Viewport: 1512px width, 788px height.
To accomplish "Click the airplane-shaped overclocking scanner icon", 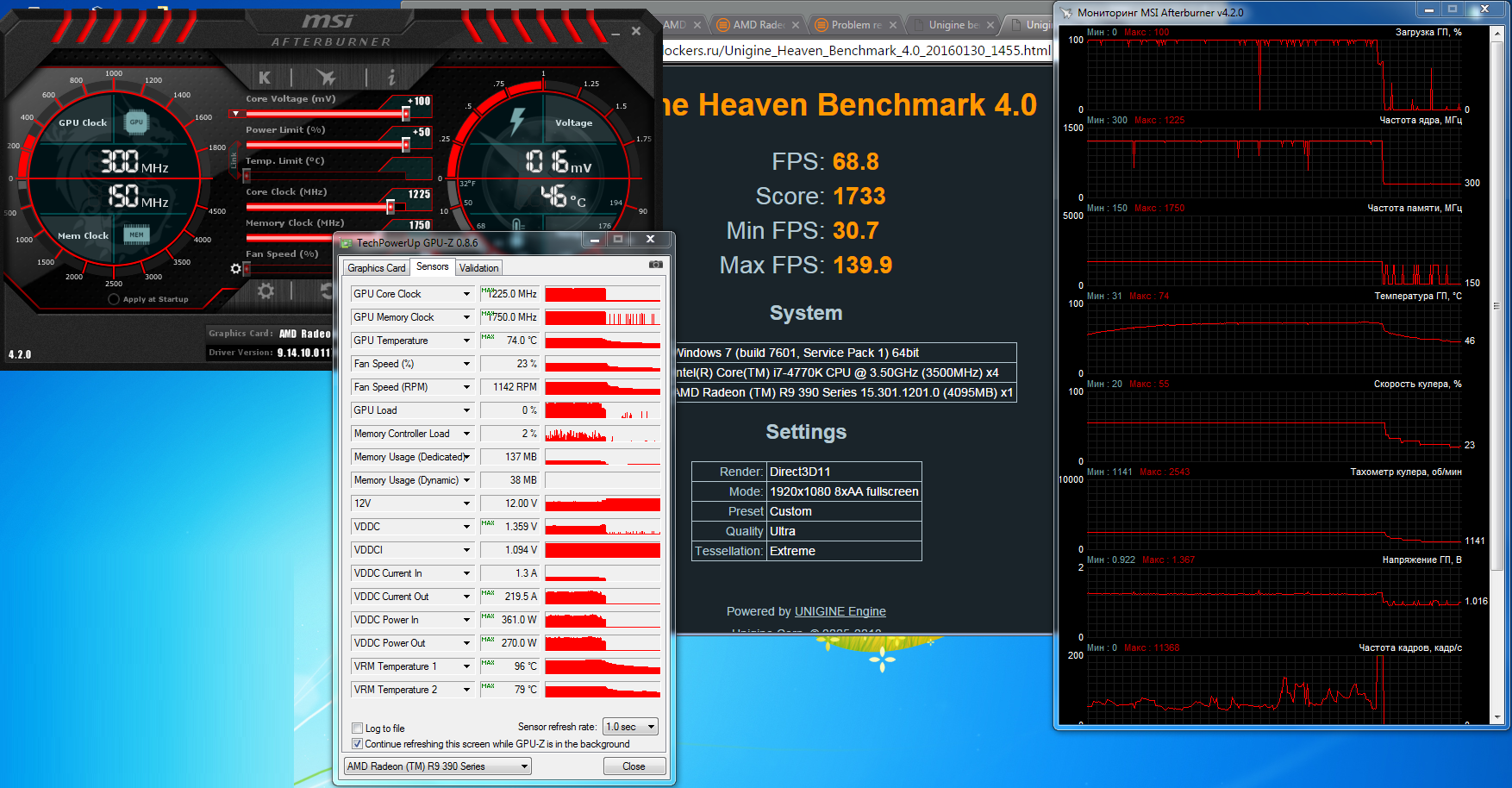I will click(x=326, y=78).
